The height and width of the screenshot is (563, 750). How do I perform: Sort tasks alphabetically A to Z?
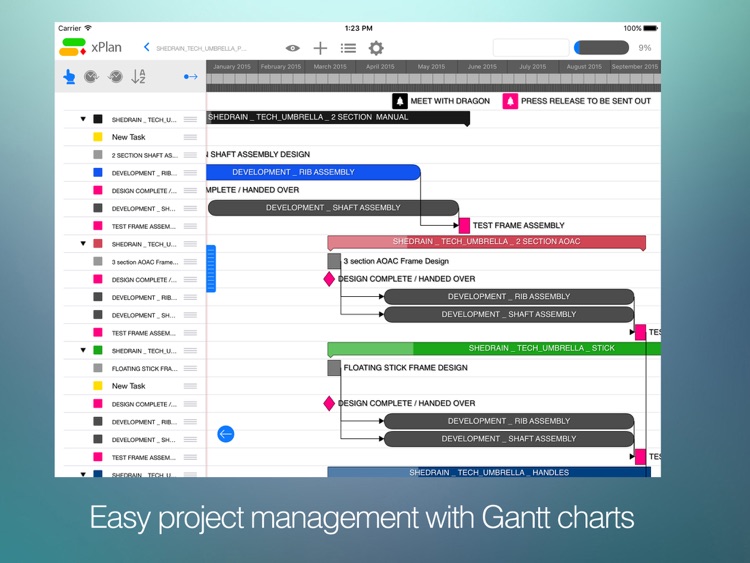[138, 76]
